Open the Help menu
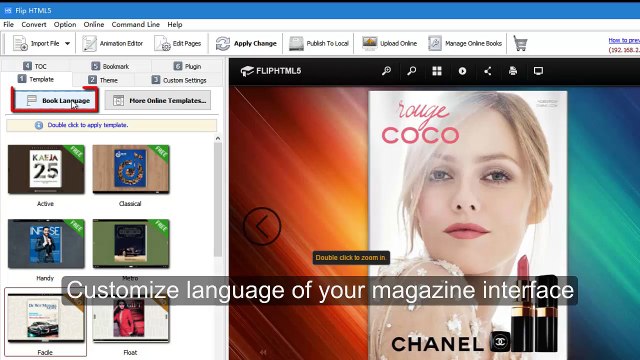640x360 pixels. coord(175,24)
